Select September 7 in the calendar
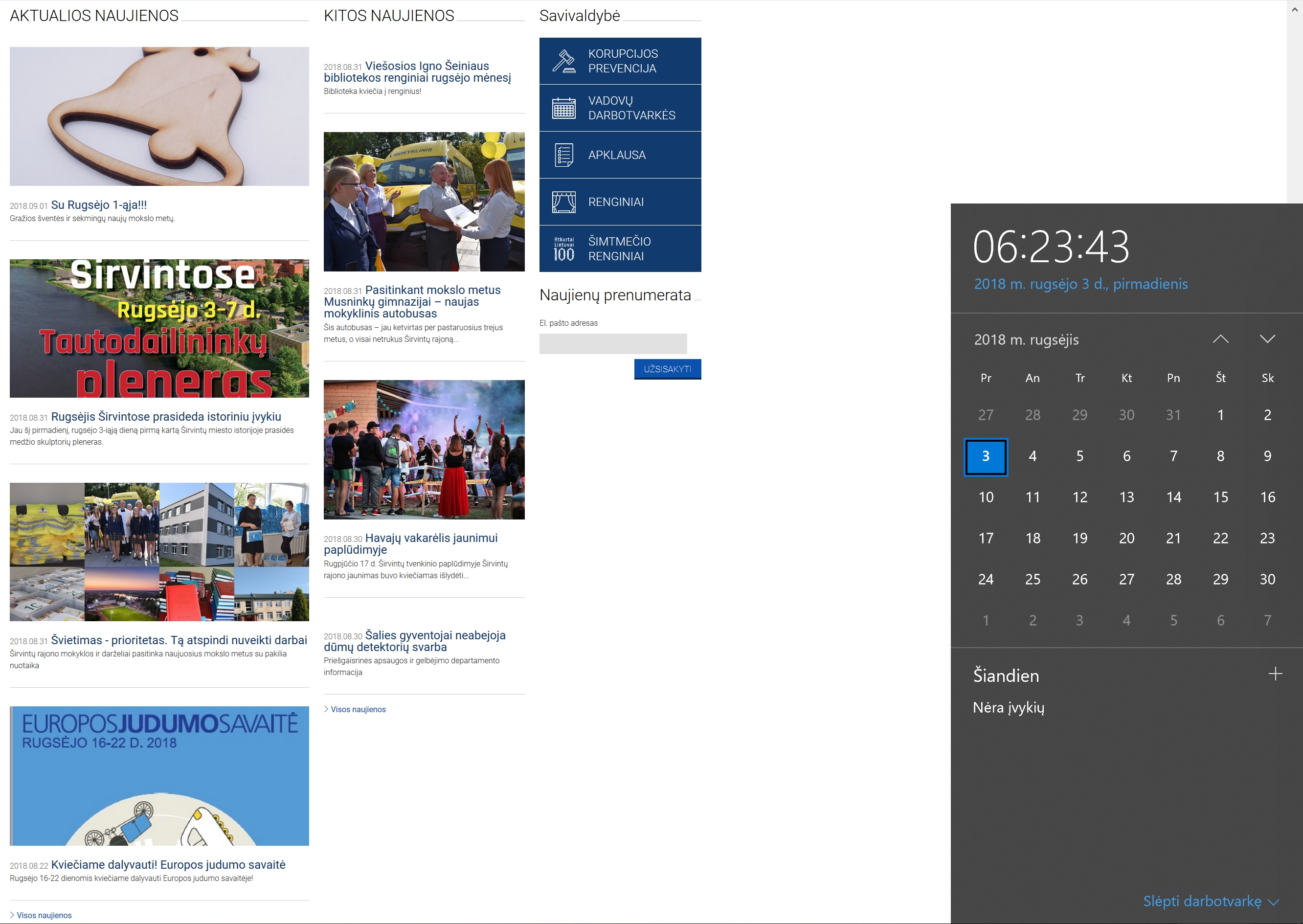 coord(1173,456)
